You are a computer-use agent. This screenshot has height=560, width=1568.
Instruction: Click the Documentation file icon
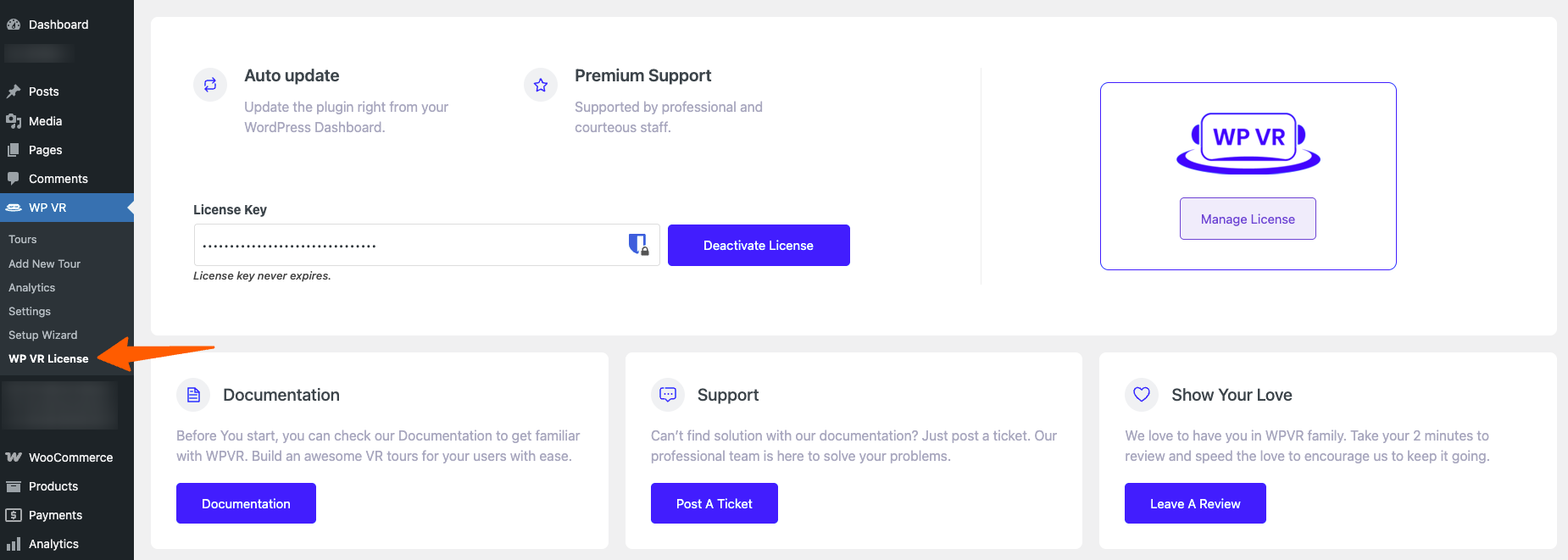pyautogui.click(x=193, y=395)
